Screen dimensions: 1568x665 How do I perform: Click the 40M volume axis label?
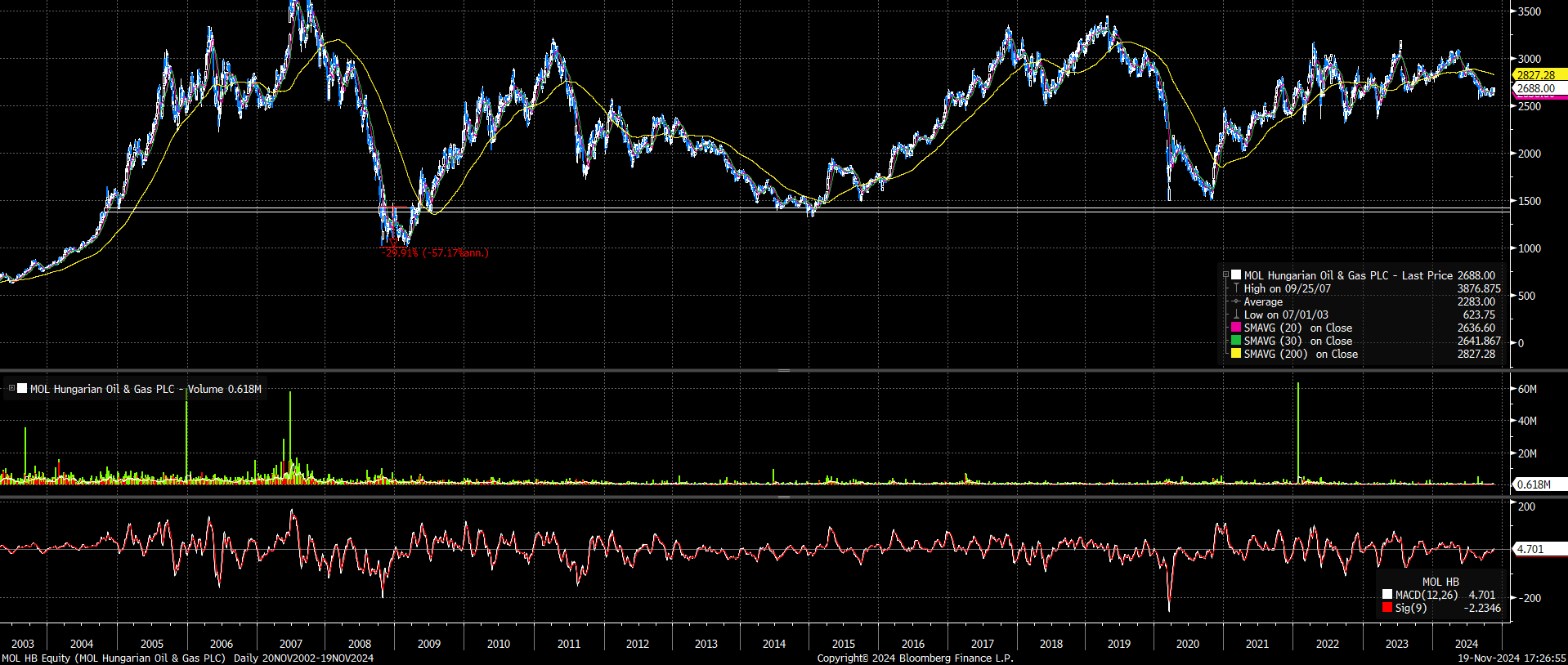coord(1527,422)
